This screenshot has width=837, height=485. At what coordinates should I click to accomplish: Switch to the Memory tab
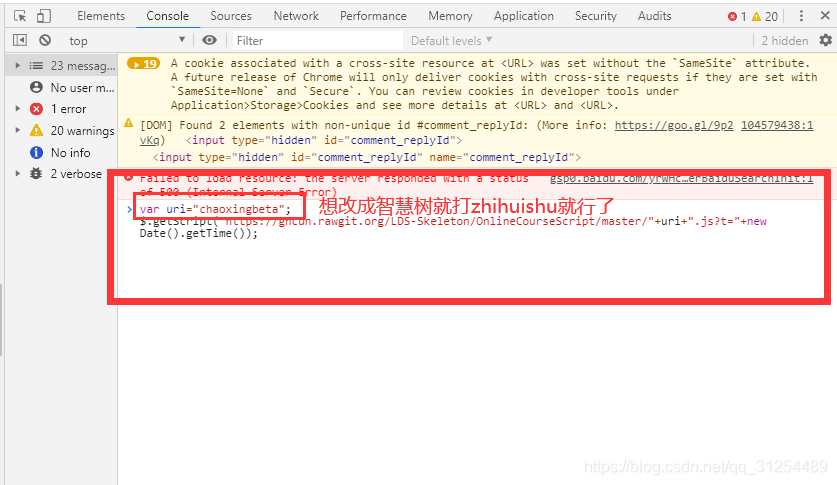pos(450,16)
